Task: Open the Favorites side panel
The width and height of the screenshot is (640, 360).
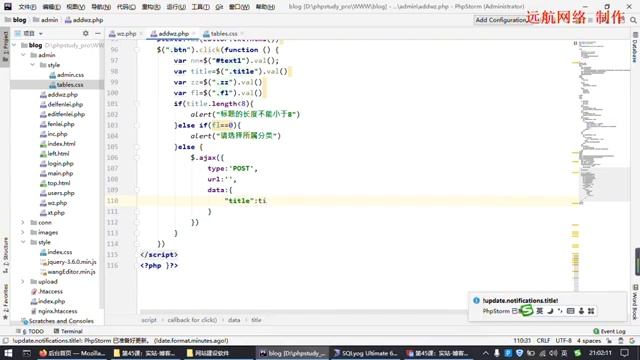Action: point(6,301)
